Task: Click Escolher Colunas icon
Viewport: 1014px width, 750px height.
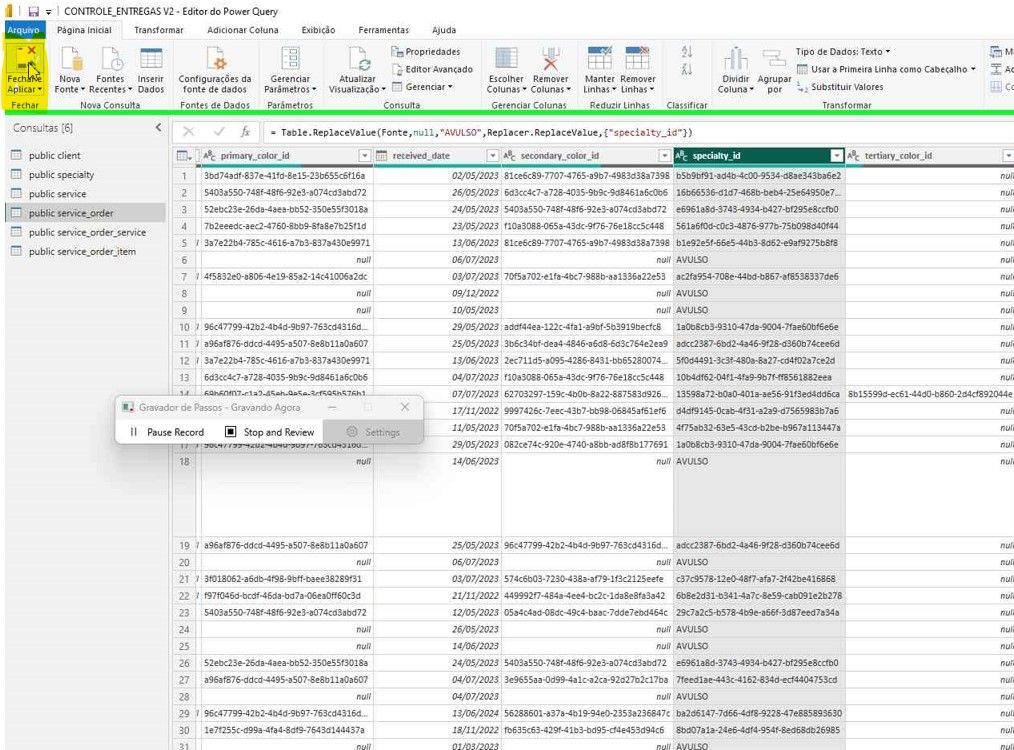Action: [x=506, y=59]
